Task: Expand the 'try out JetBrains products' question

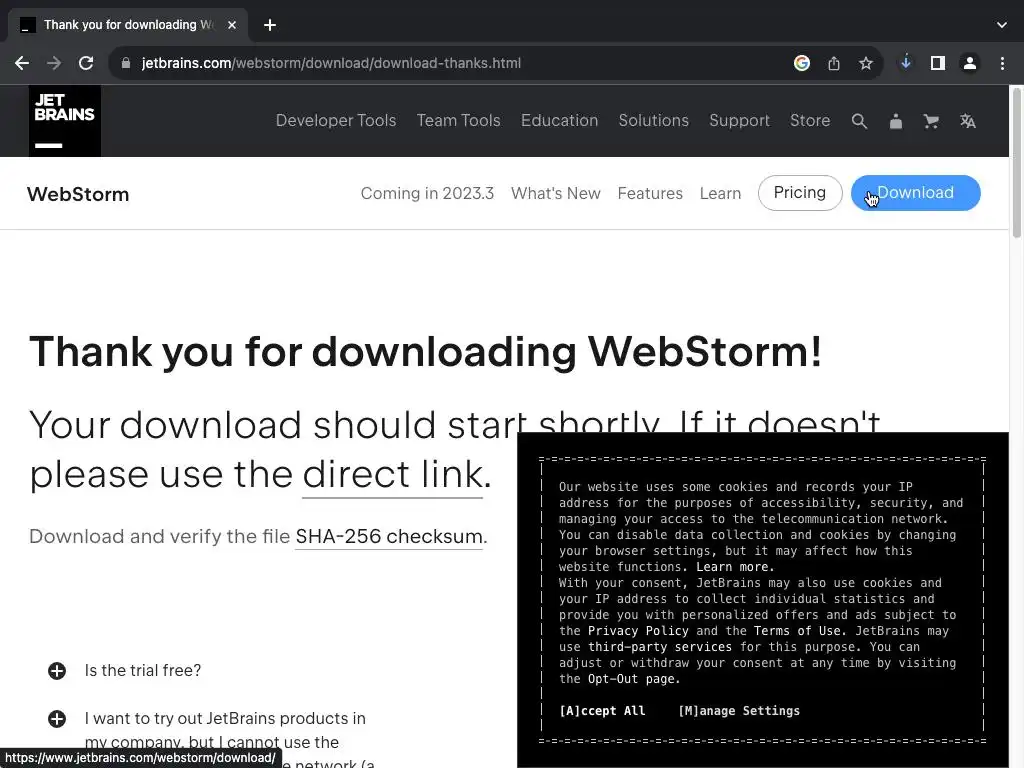Action: pos(57,719)
